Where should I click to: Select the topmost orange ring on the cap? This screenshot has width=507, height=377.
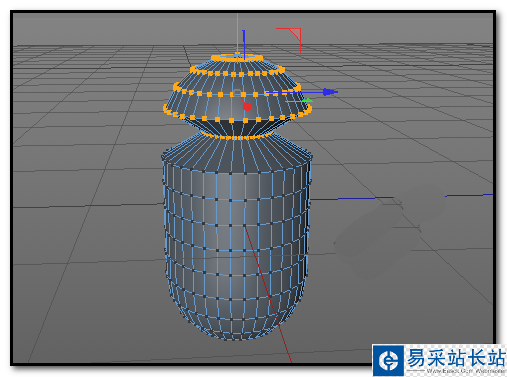click(237, 58)
